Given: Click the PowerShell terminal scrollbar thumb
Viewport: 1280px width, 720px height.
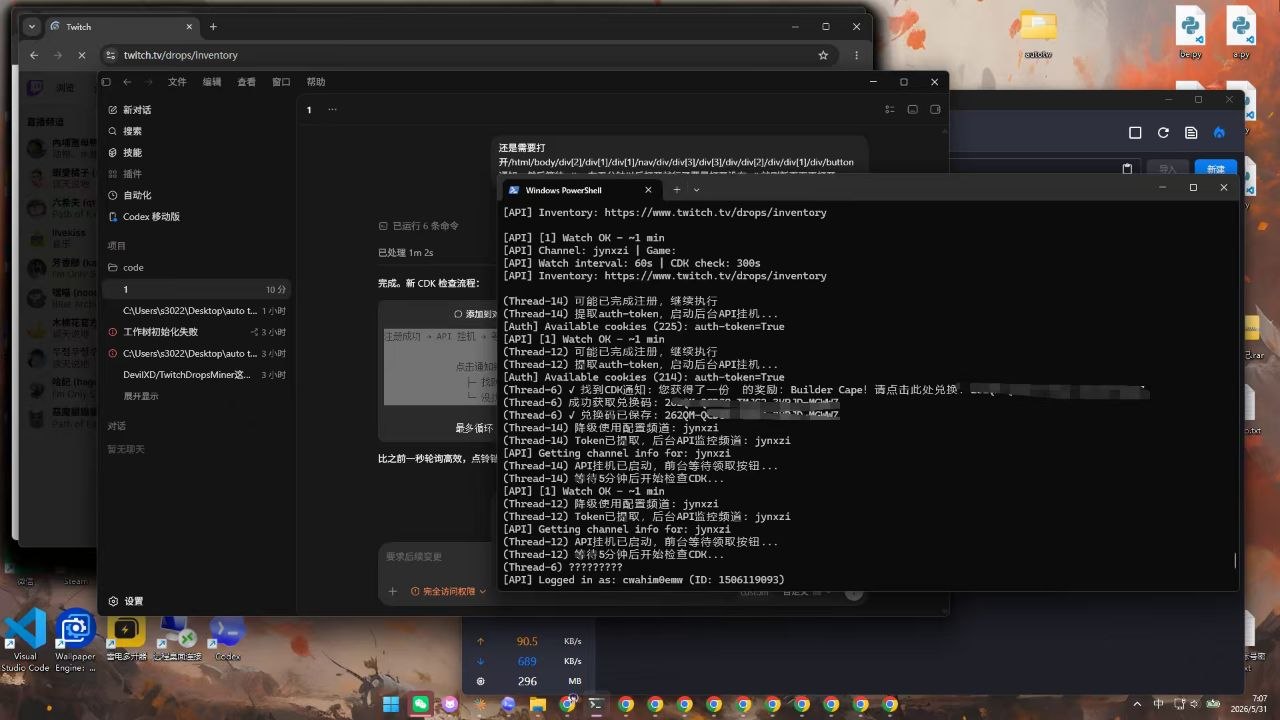Looking at the screenshot, I should tap(1236, 561).
